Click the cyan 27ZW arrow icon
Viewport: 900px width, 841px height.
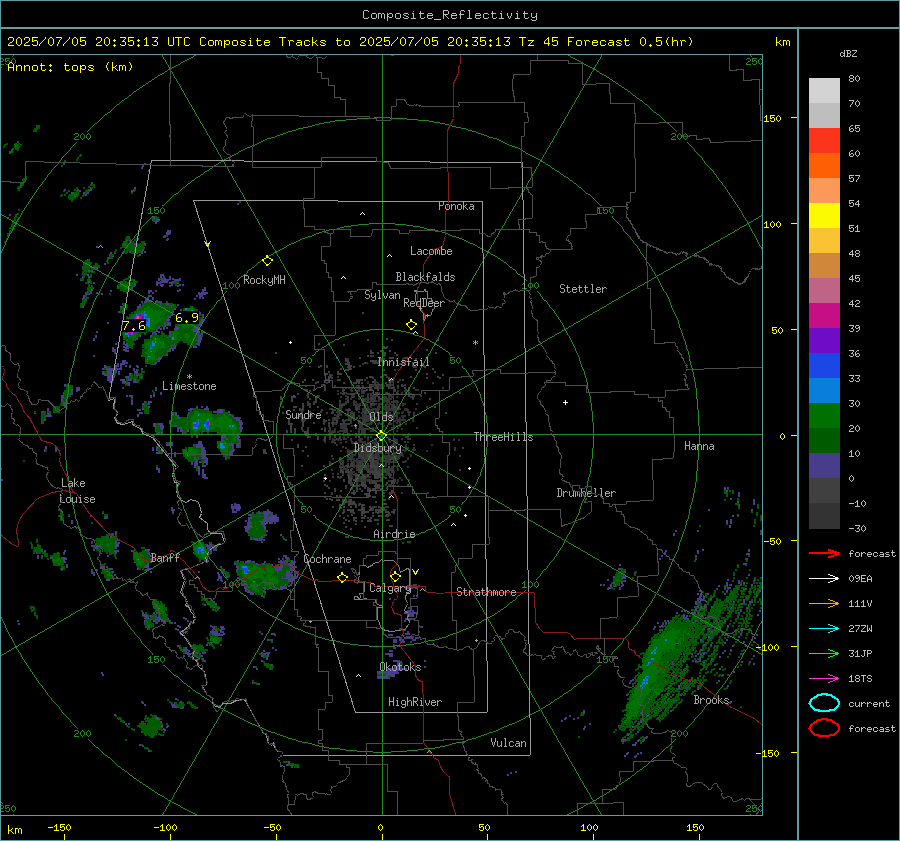click(824, 629)
